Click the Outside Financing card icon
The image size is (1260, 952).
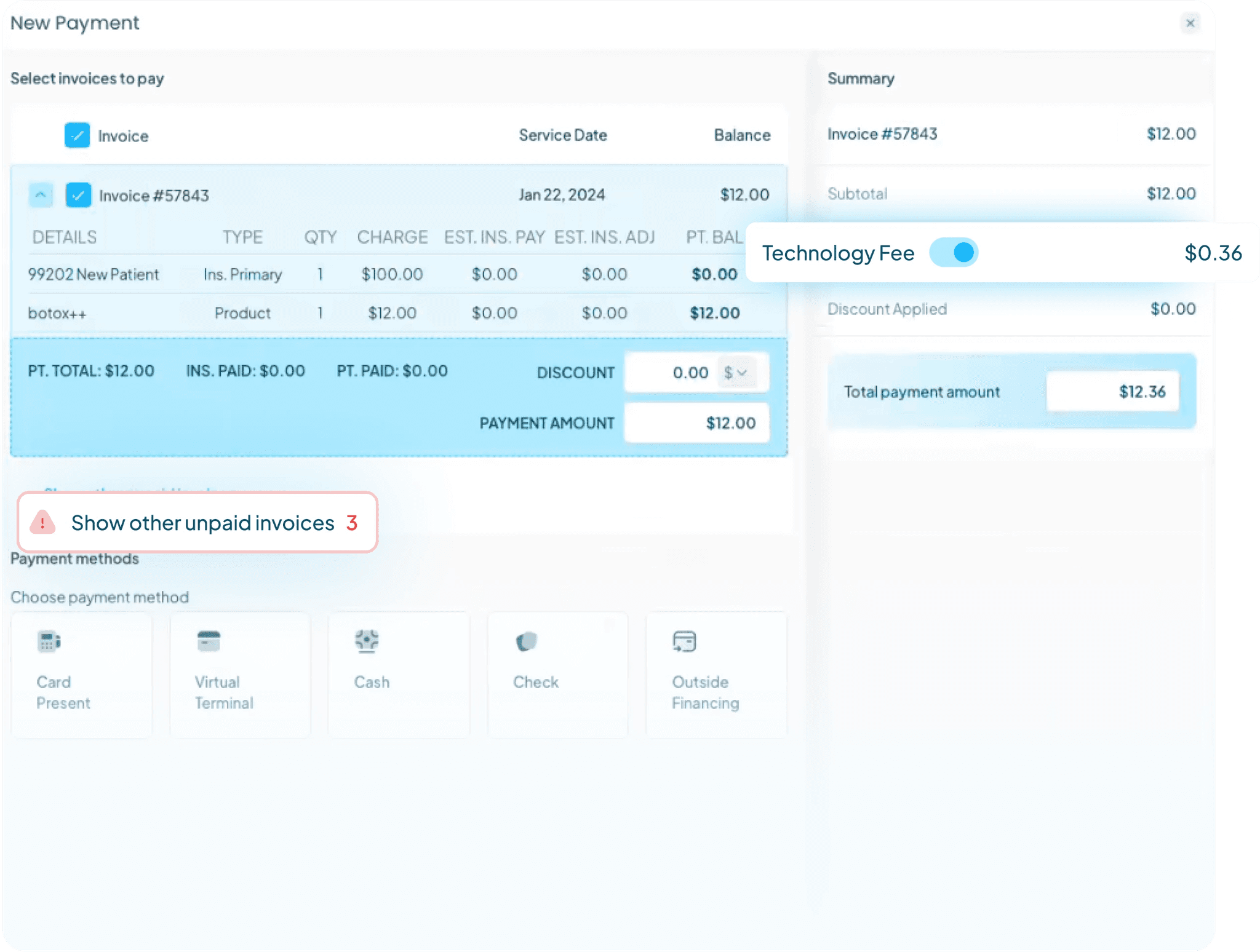(x=684, y=641)
